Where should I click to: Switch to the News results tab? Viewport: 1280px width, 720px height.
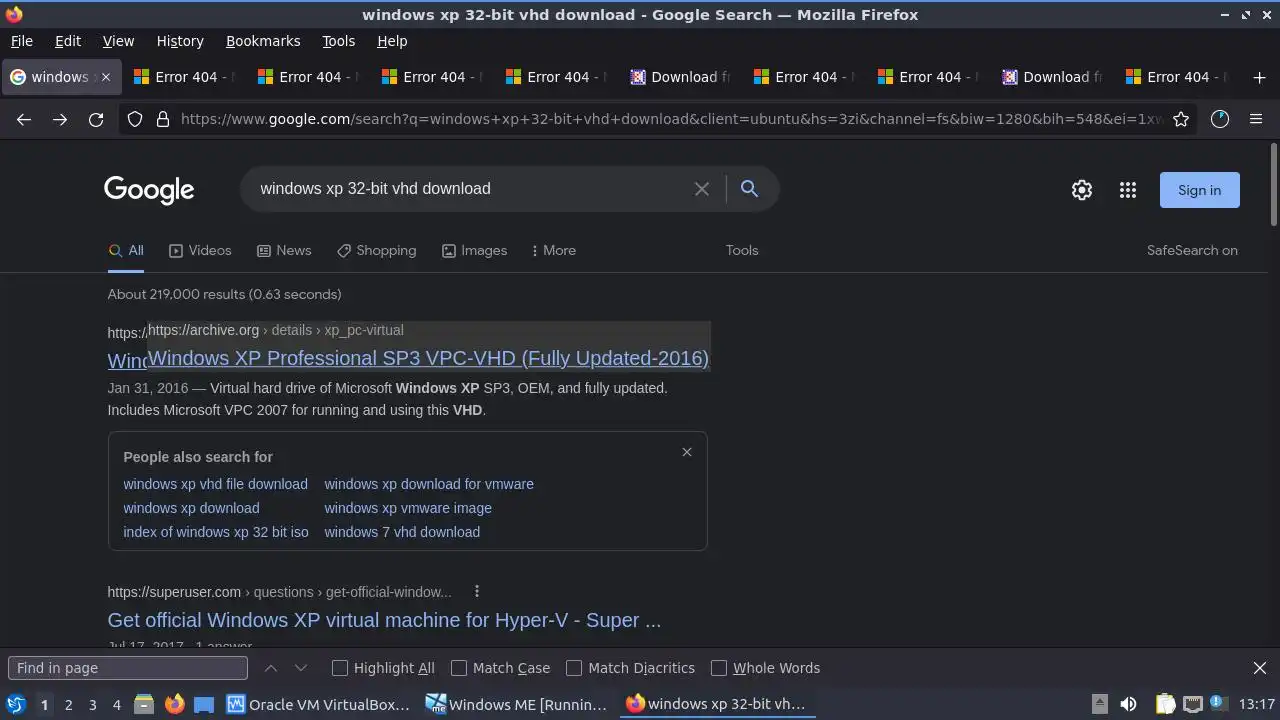[284, 250]
